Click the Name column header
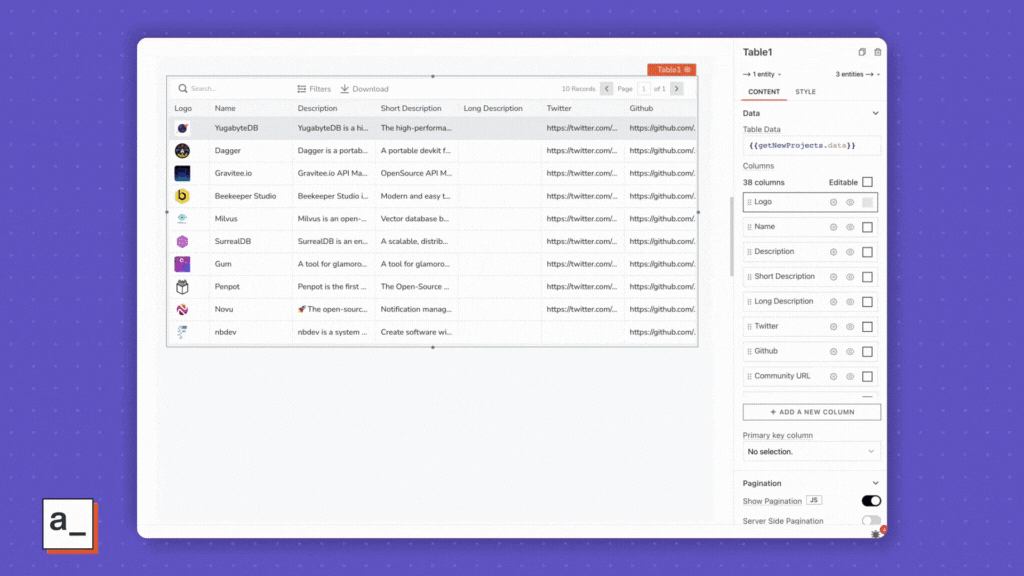This screenshot has width=1024, height=576. click(225, 108)
